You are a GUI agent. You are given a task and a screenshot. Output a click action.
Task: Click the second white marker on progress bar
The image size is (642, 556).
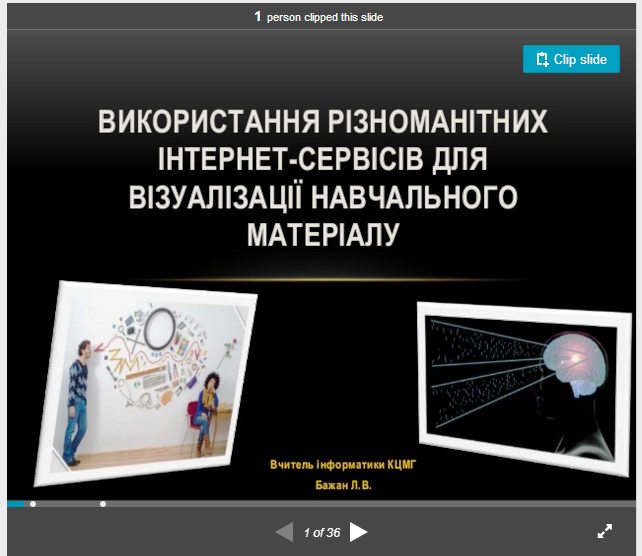click(103, 504)
